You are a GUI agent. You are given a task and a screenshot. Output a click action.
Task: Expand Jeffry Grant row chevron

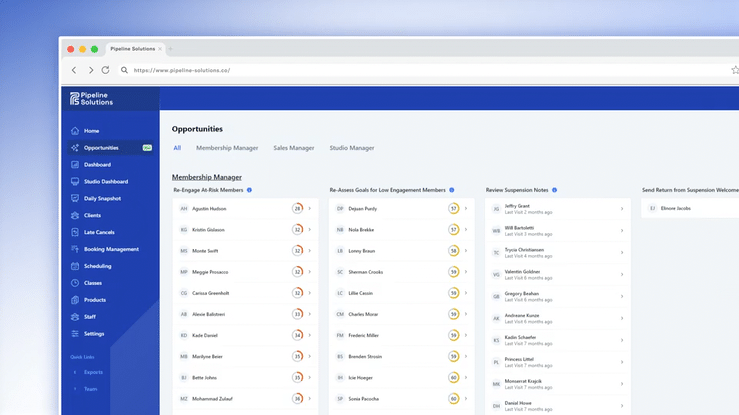[x=622, y=209]
